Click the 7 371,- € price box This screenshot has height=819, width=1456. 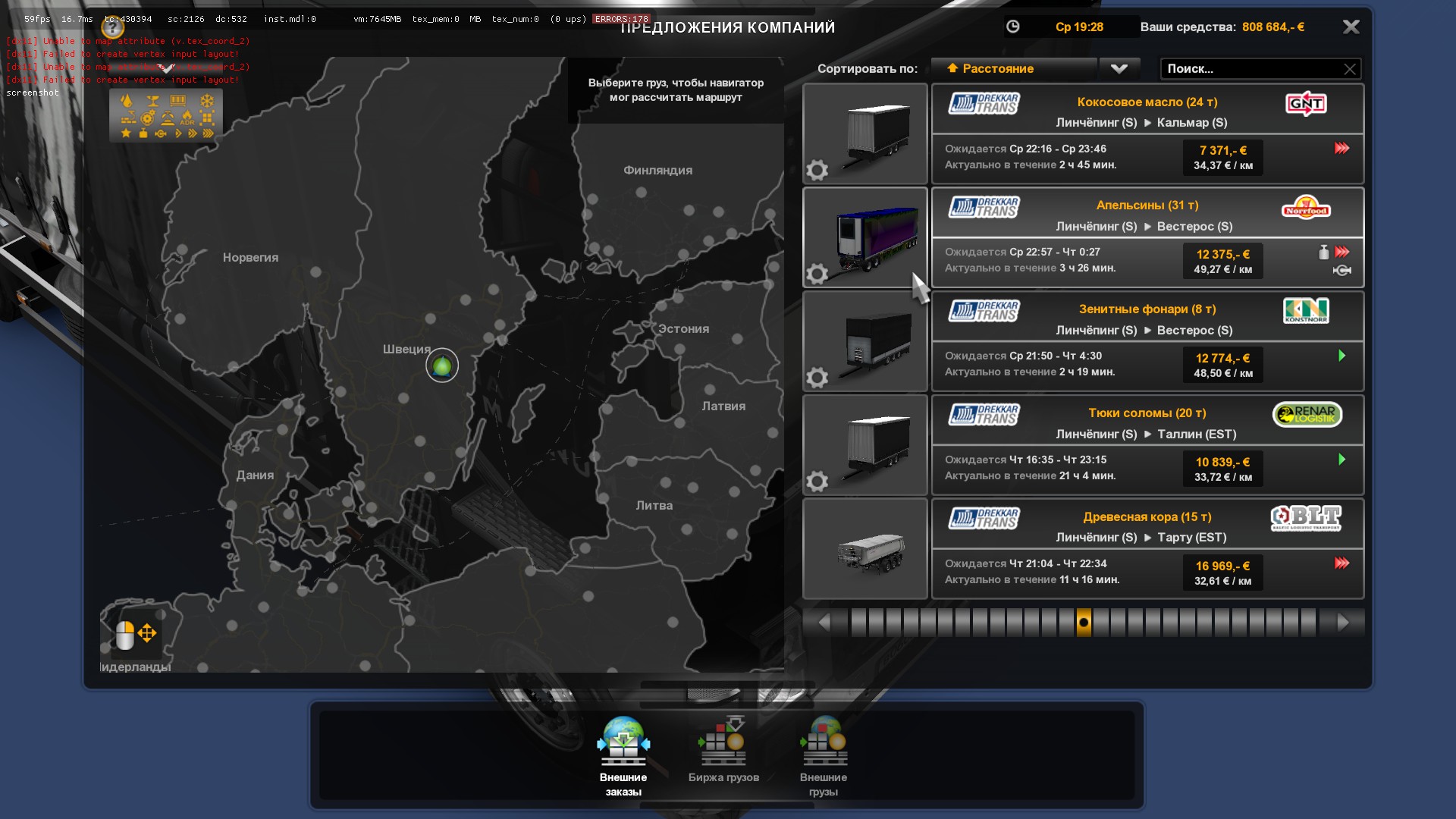point(1222,157)
